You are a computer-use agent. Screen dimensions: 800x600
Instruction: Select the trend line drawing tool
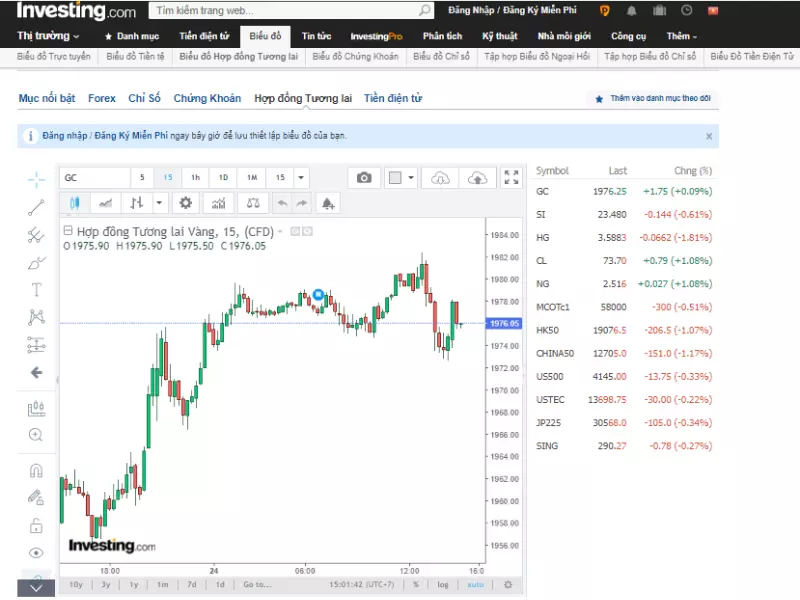click(x=36, y=208)
